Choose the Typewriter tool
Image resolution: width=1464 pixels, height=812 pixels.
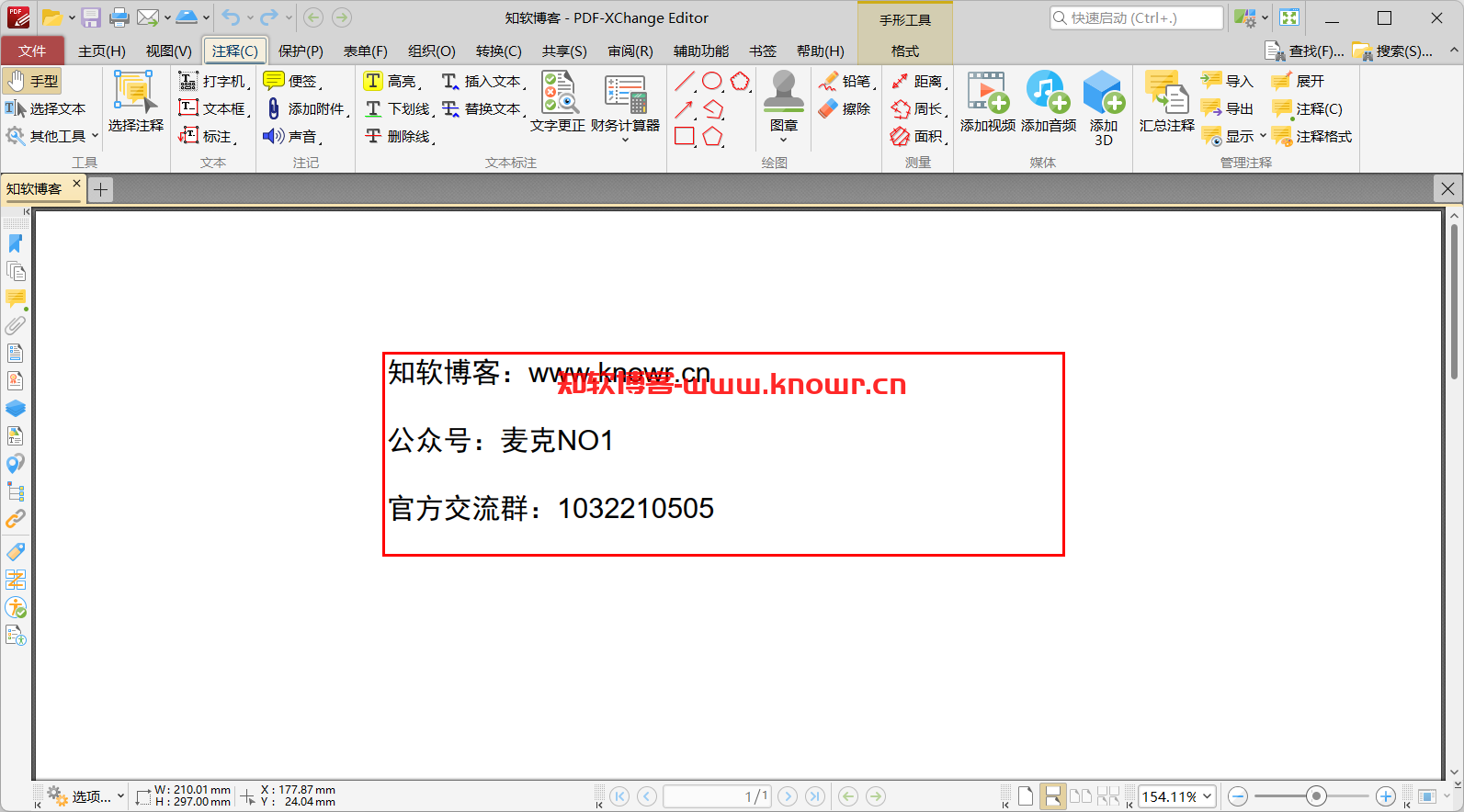[x=213, y=81]
